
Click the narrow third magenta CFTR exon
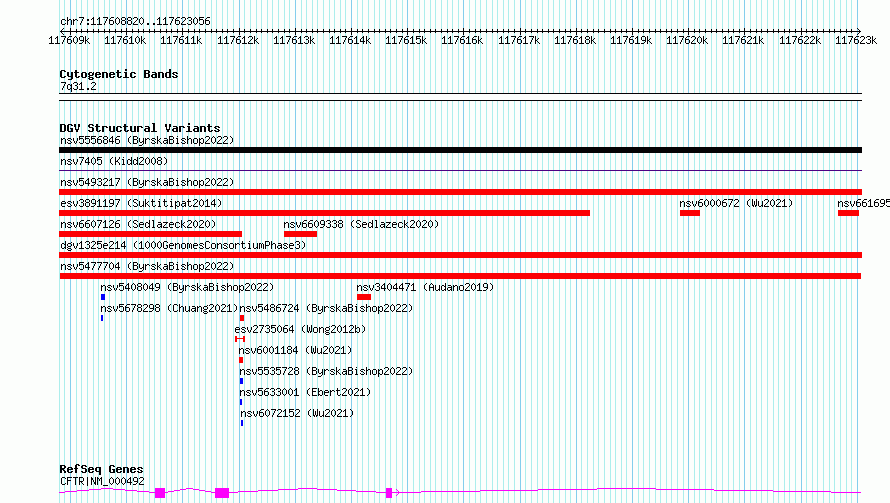click(x=389, y=493)
